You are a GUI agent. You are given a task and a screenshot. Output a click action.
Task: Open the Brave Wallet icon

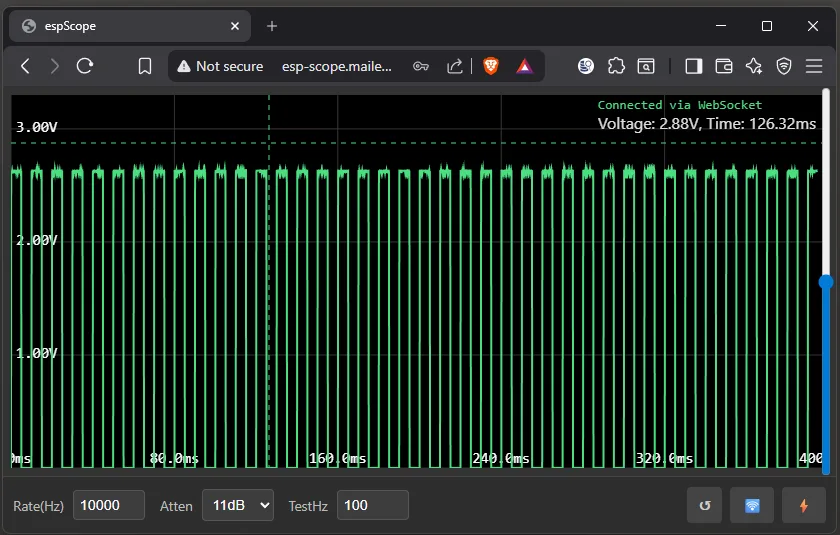pyautogui.click(x=724, y=66)
